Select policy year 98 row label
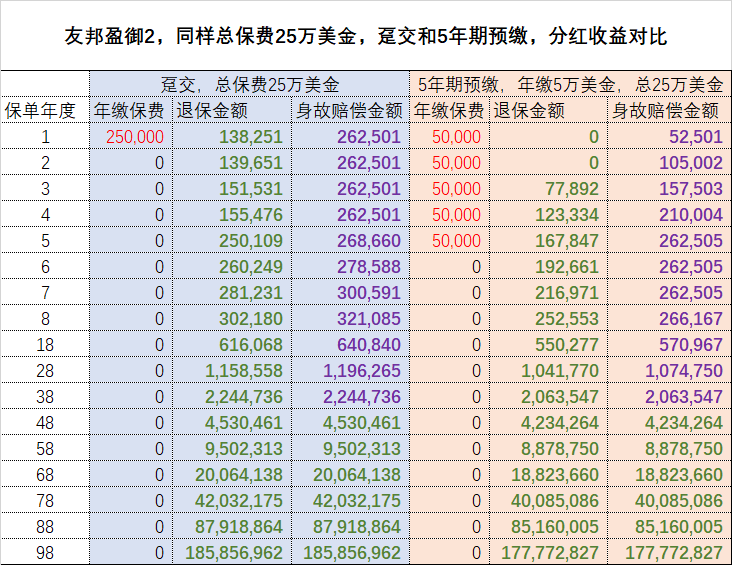The width and height of the screenshot is (732, 565). tap(45, 552)
